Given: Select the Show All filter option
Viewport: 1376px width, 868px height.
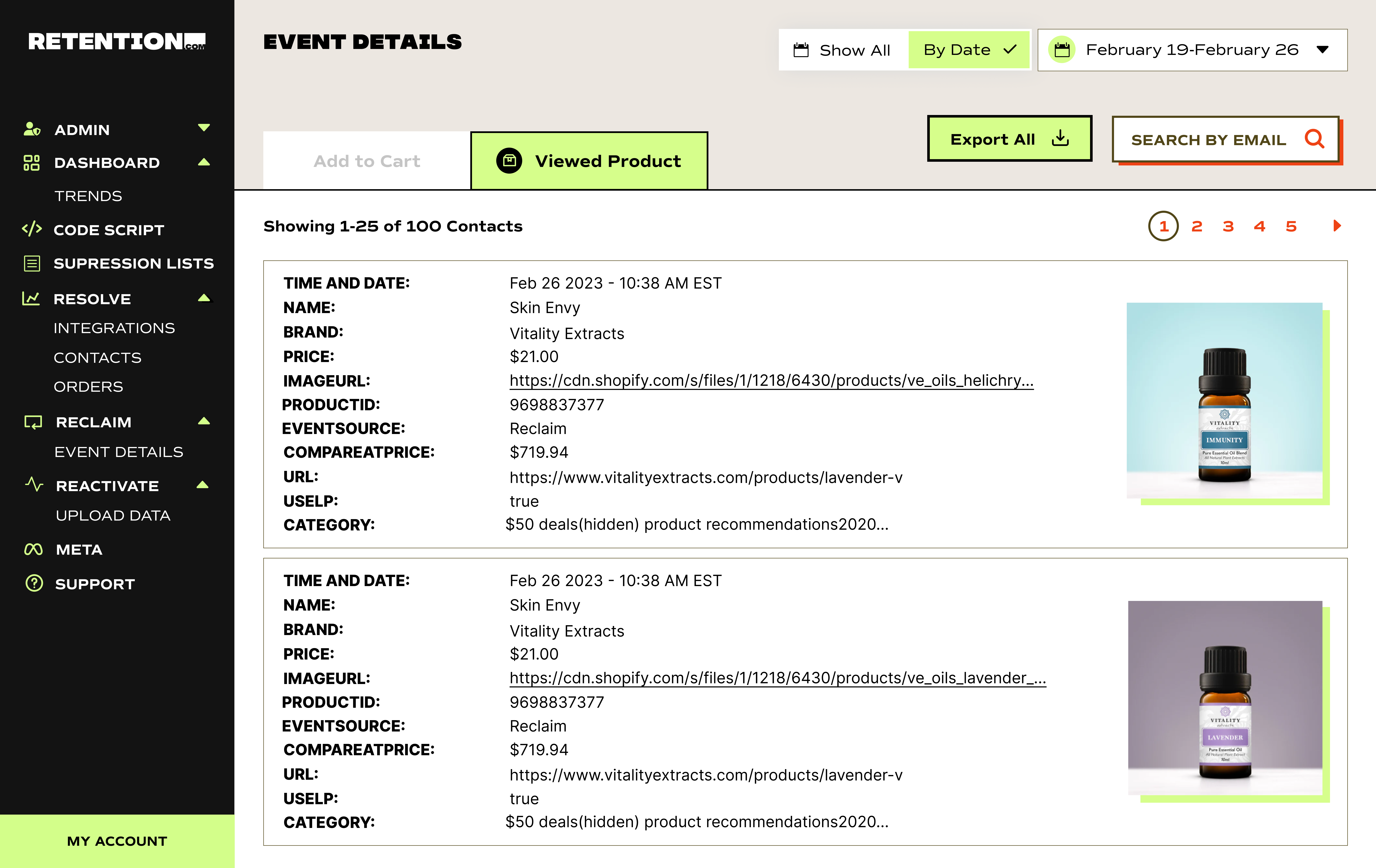Looking at the screenshot, I should point(843,50).
